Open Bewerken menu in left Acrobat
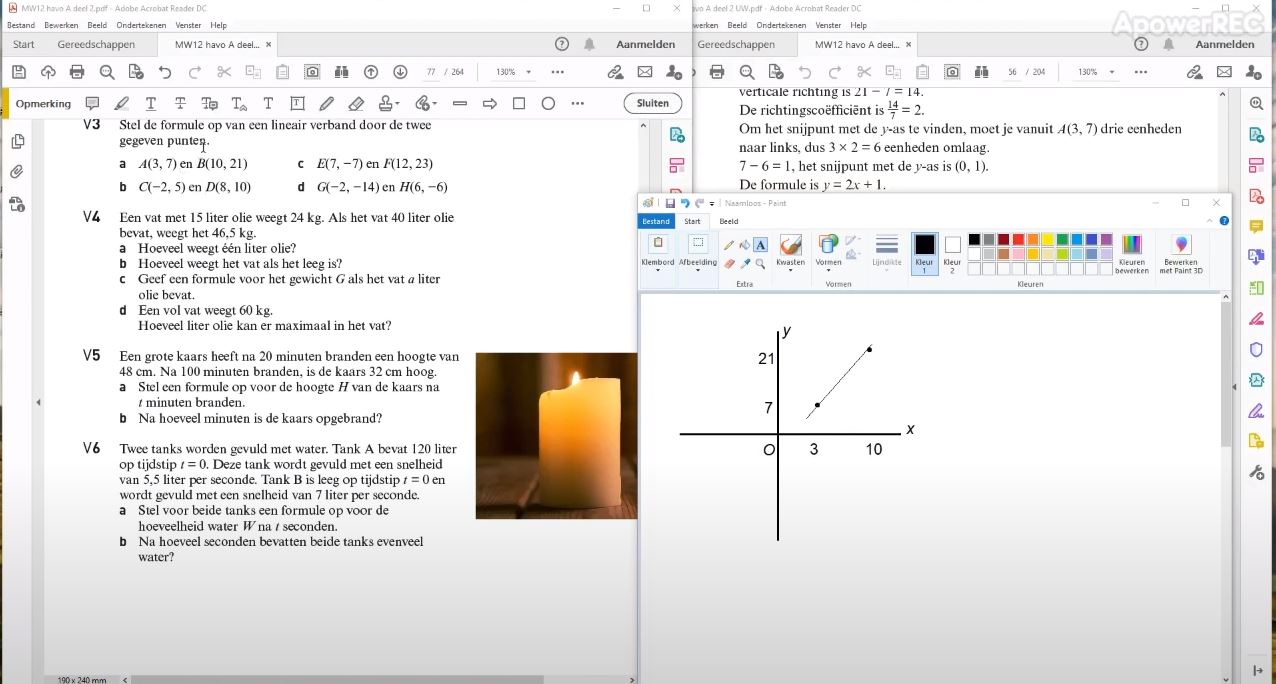The height and width of the screenshot is (684, 1276). 59,25
